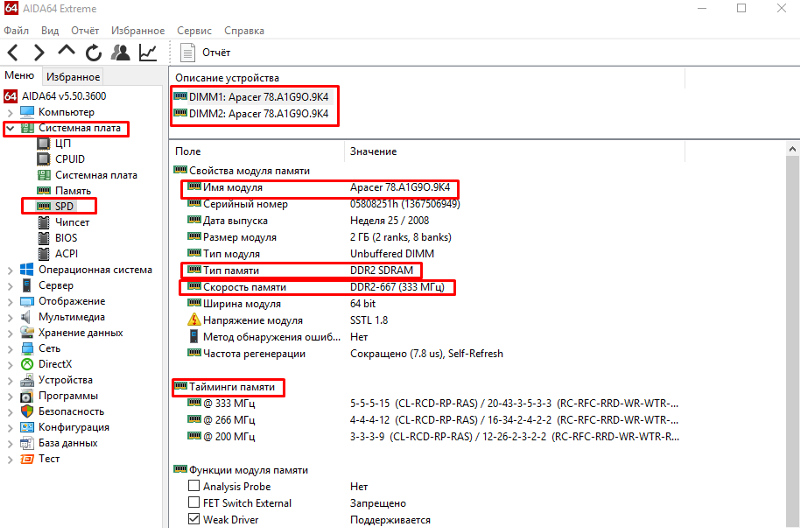Click the Up level arrow icon
Image resolution: width=800 pixels, height=528 pixels.
pyautogui.click(x=66, y=52)
